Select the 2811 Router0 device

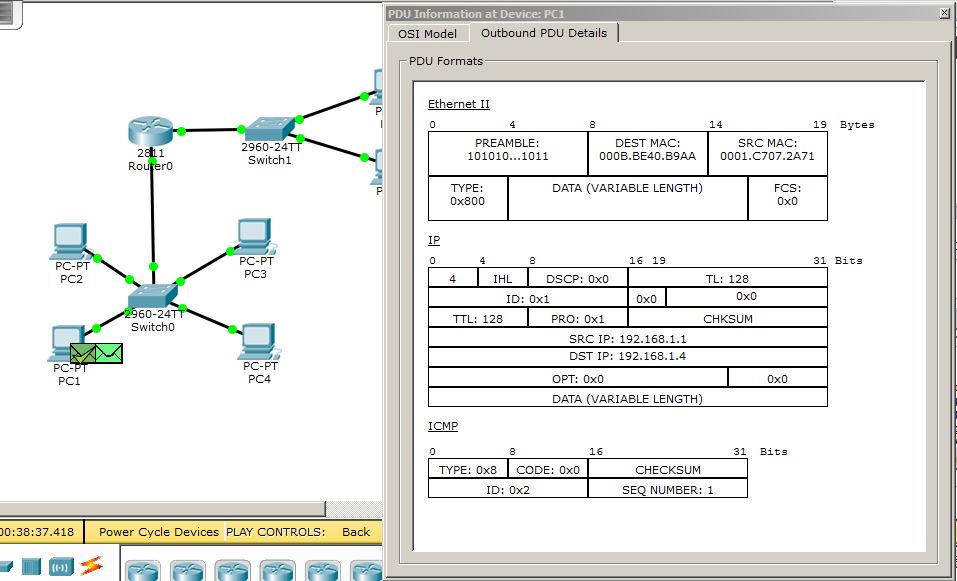pyautogui.click(x=151, y=131)
